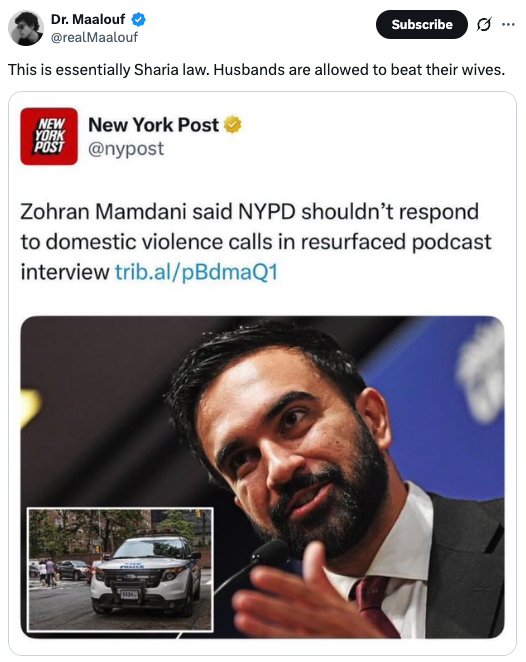
Task: Click the New York Post red logo avatar
Action: pos(49,136)
